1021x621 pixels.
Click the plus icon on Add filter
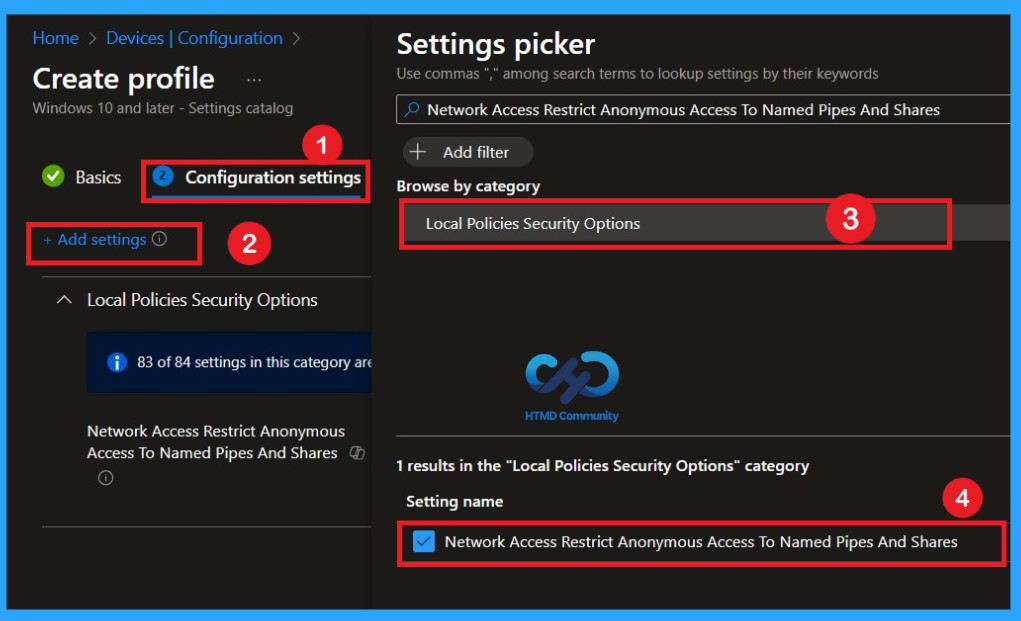click(x=417, y=151)
